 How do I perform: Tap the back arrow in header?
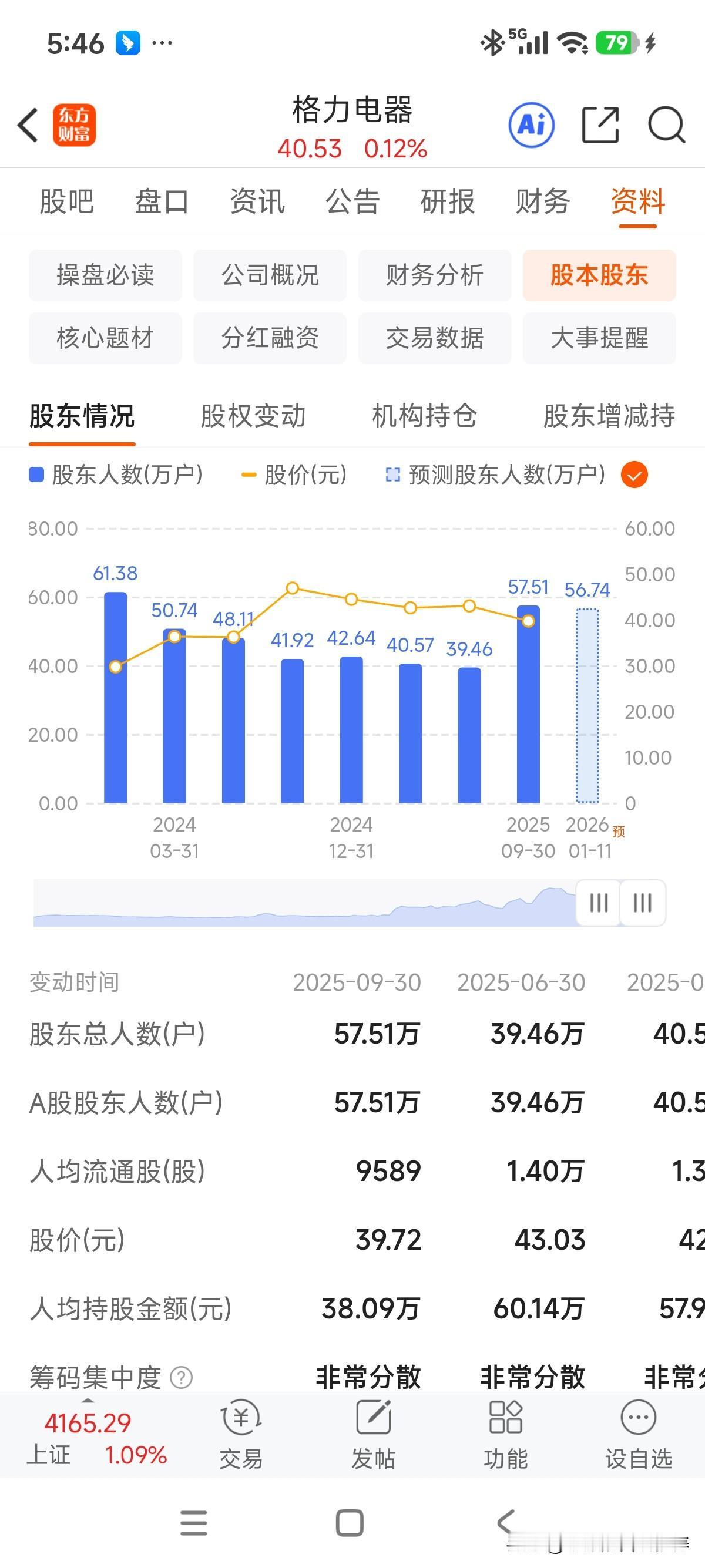pyautogui.click(x=28, y=125)
